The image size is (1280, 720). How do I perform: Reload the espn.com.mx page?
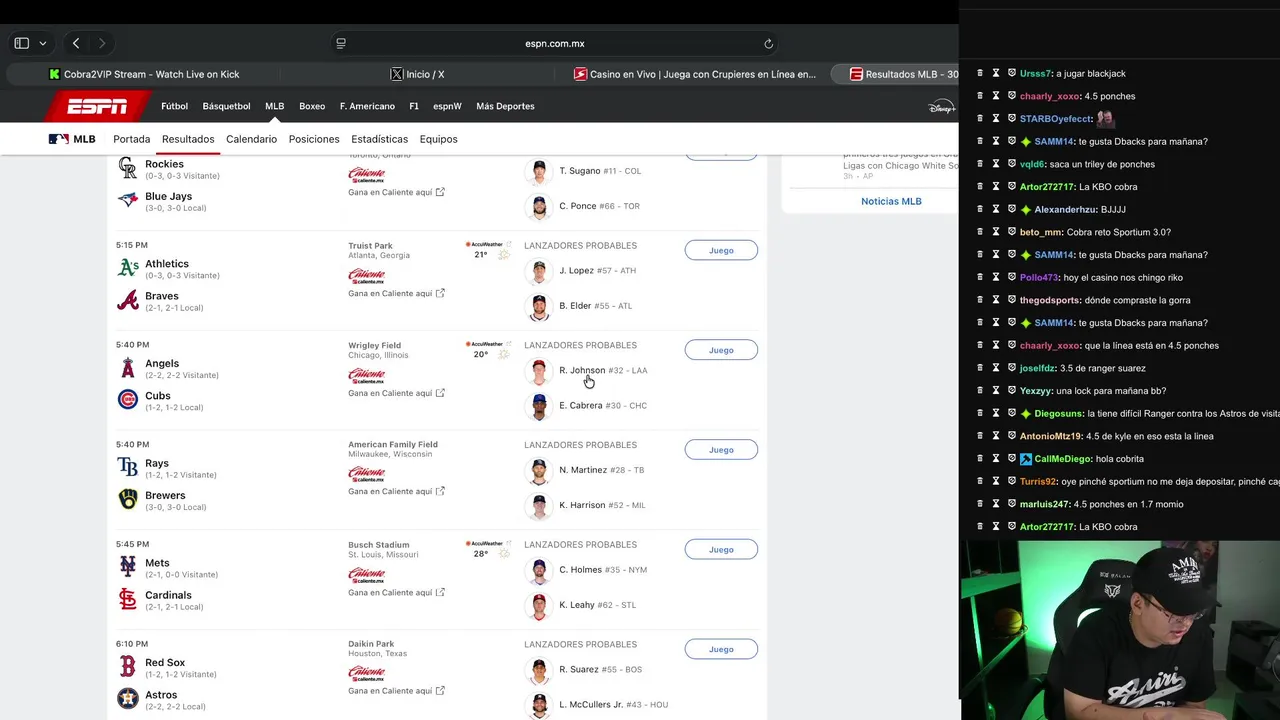tap(768, 43)
